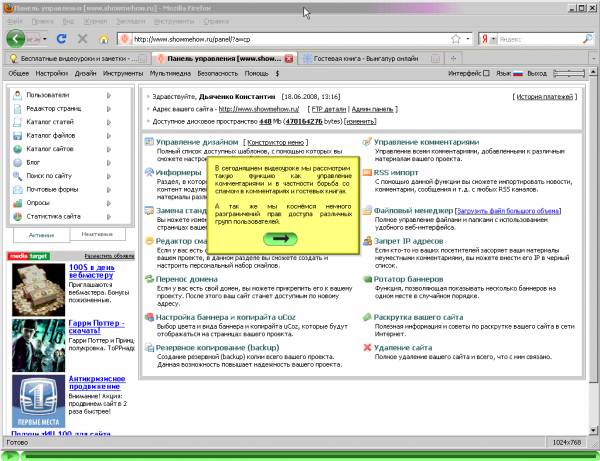Screen dimensions: 600x461
Task: Open the Настройки panel menu
Action: [x=52, y=73]
